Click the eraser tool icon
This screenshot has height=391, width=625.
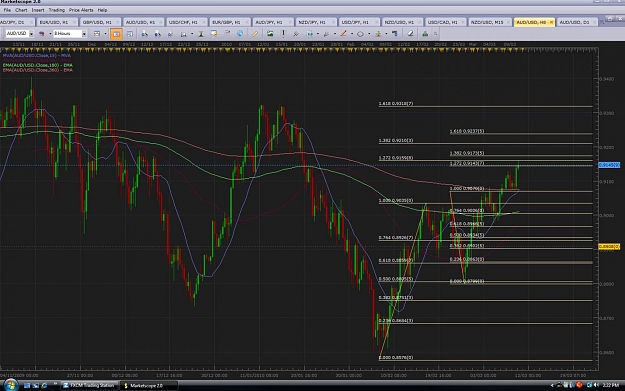(x=410, y=33)
